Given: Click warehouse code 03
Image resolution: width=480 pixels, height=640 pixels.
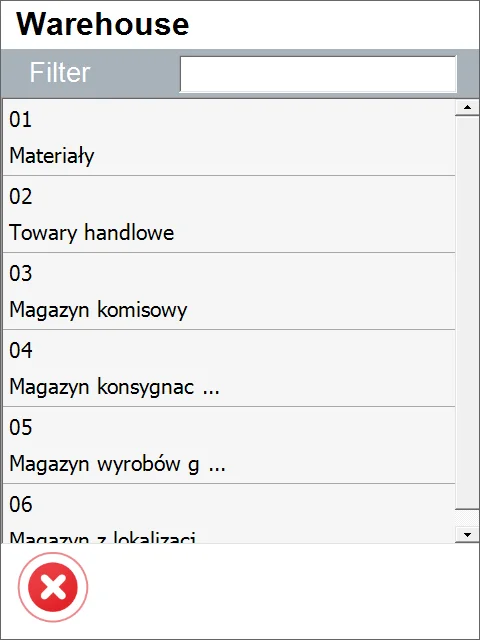Looking at the screenshot, I should 20,273.
